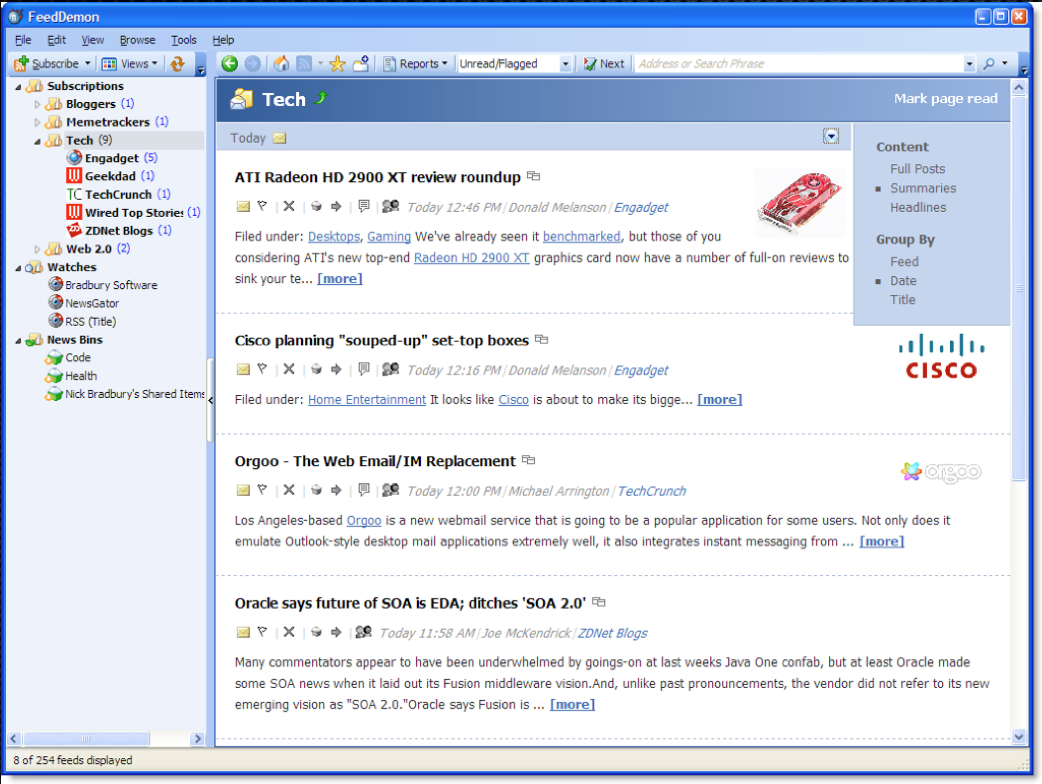Click the envelope icon for the Orgoo post
Viewport: 1042px width, 784px height.
pyautogui.click(x=243, y=490)
